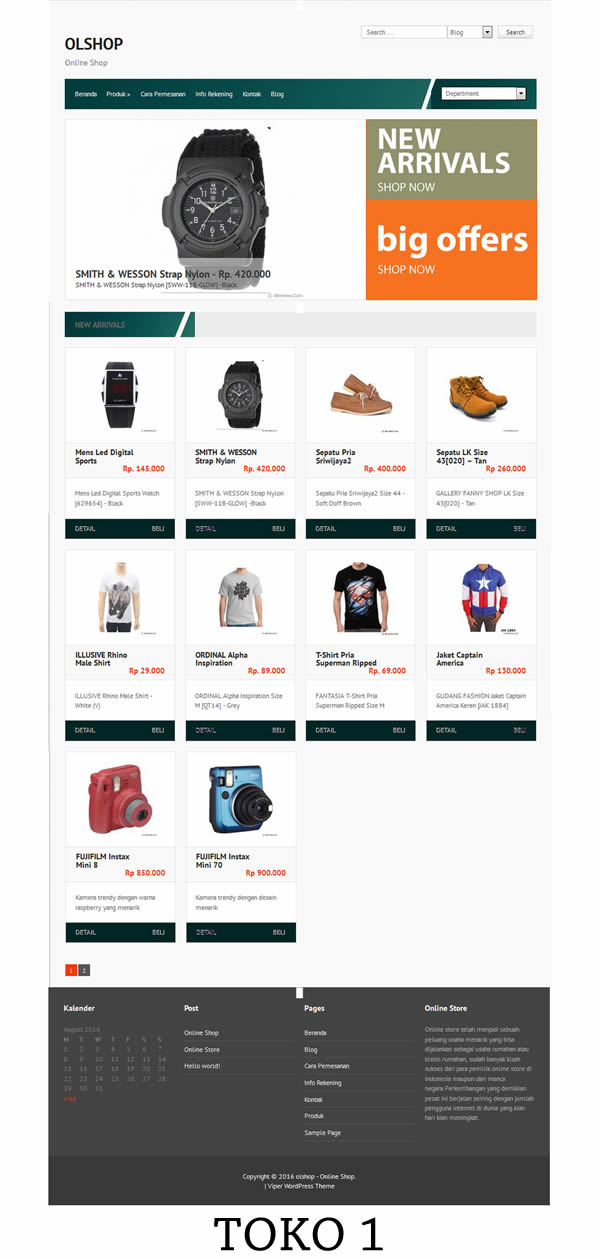Image resolution: width=600 pixels, height=1259 pixels.
Task: Go to pagination page 2
Action: pos(84,970)
